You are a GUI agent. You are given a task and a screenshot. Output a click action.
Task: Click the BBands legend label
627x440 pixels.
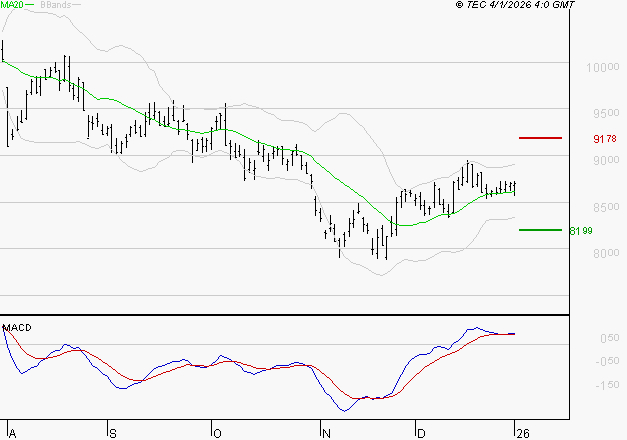(x=55, y=5)
